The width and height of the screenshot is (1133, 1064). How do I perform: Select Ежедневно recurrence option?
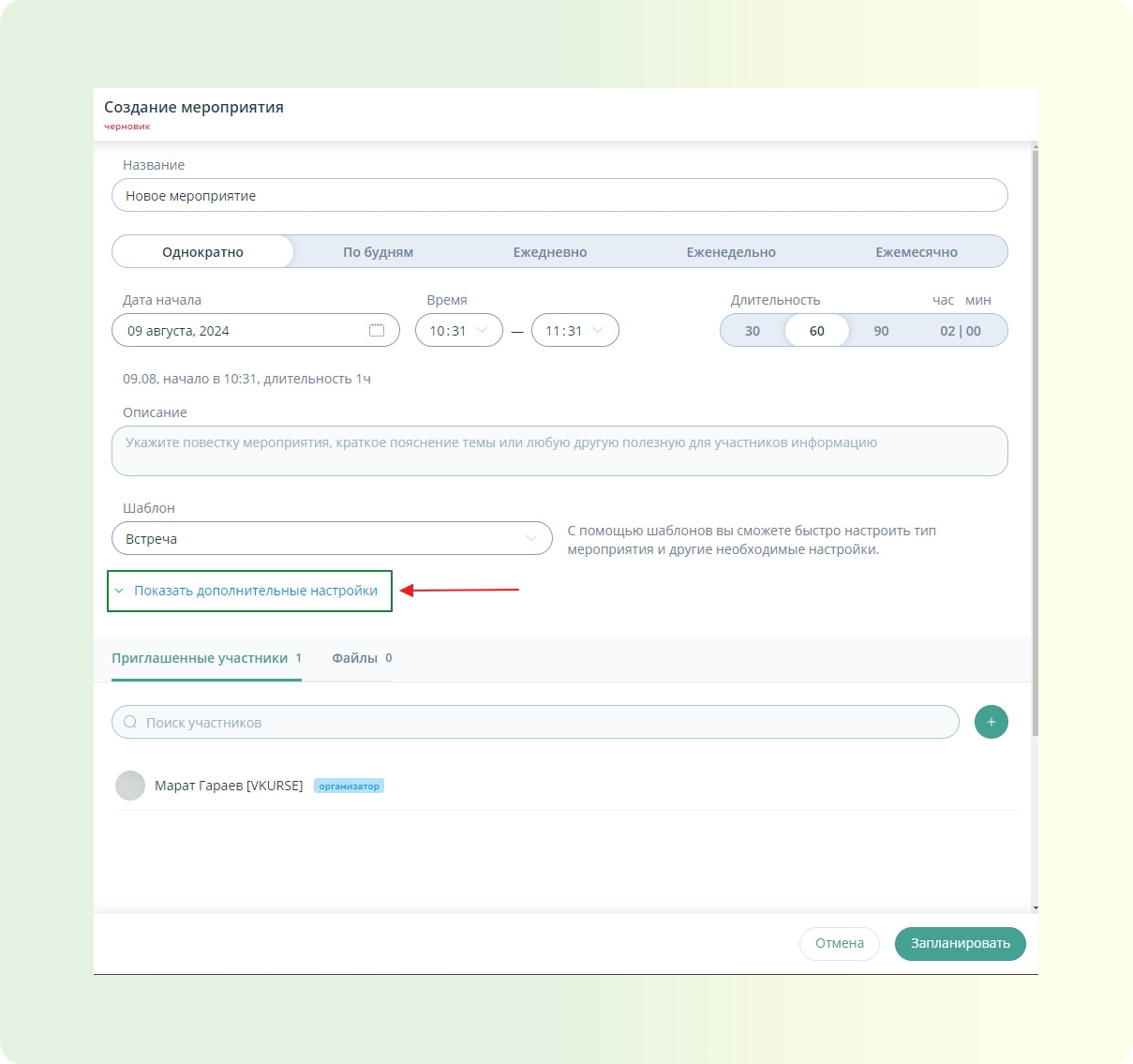coord(550,251)
